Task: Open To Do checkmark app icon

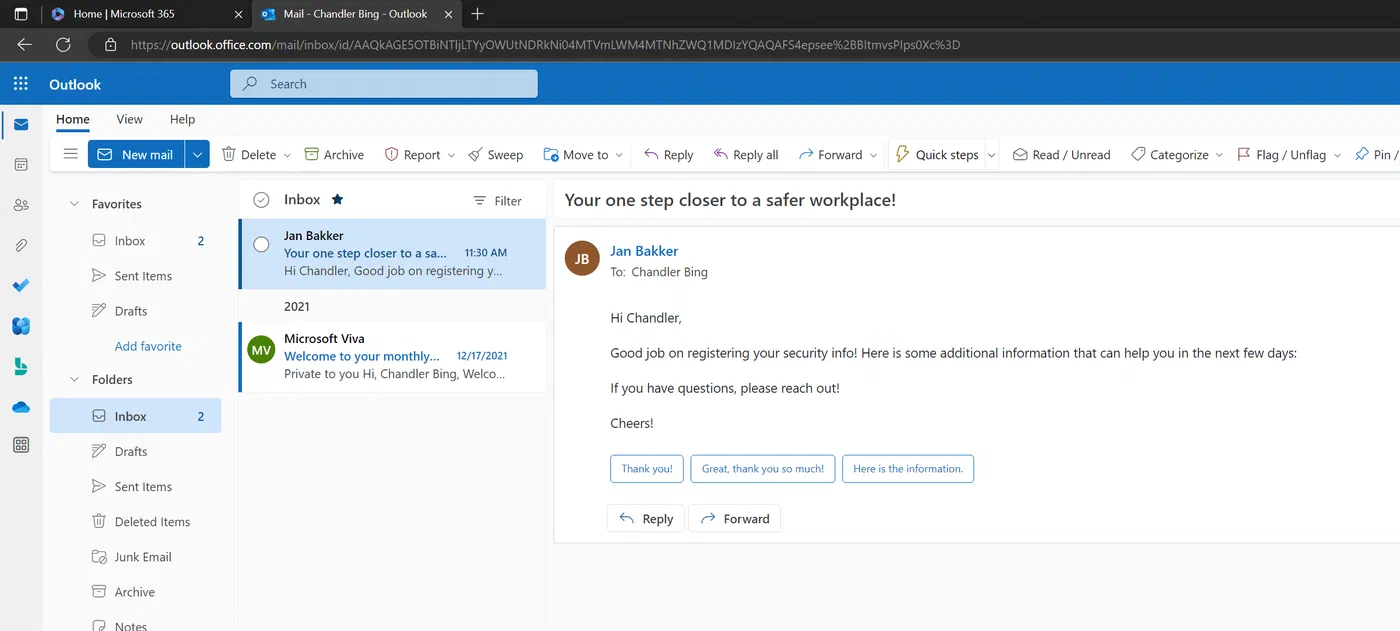Action: coord(21,285)
